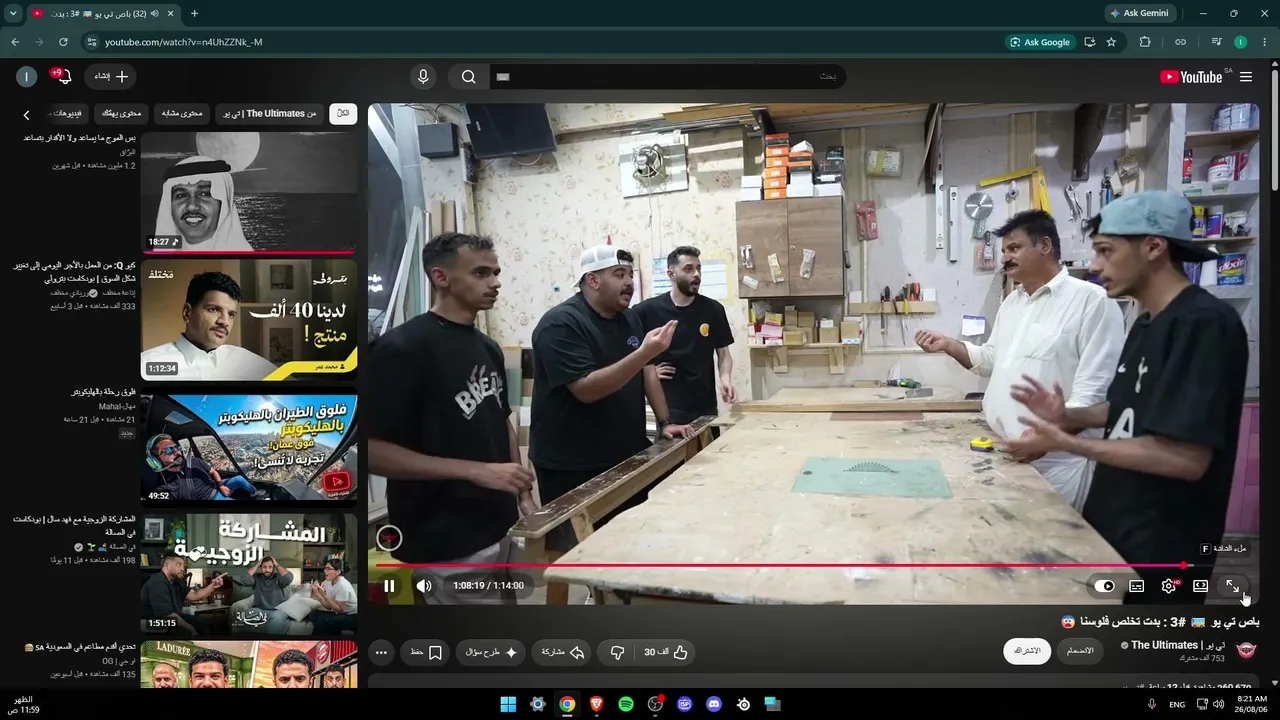The height and width of the screenshot is (720, 1280).
Task: Open the إنشاء create menu
Action: pos(110,77)
